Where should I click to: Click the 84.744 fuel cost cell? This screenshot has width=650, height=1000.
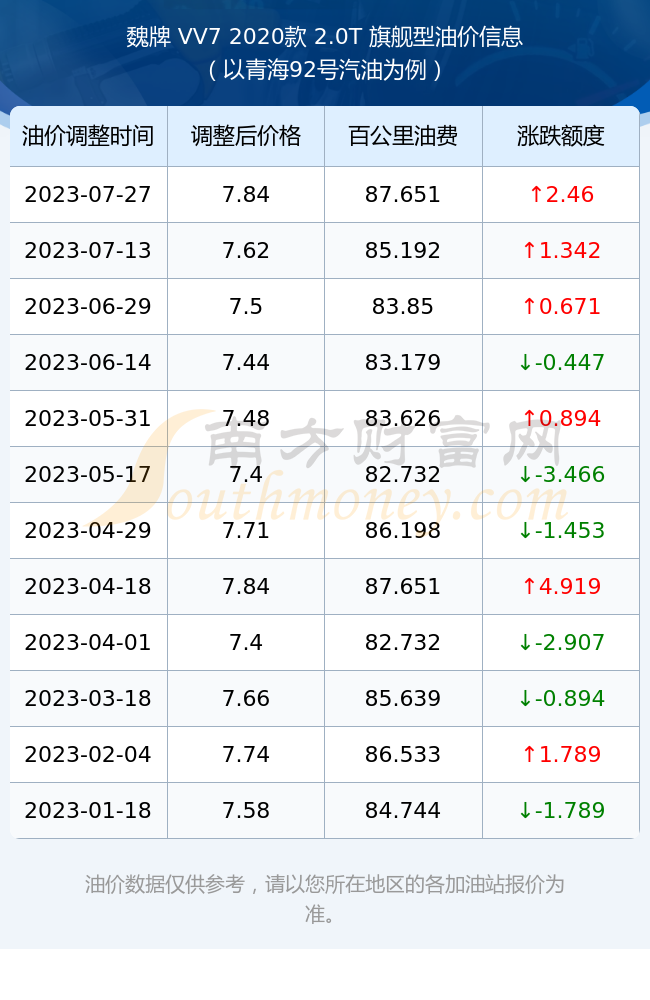(x=403, y=811)
